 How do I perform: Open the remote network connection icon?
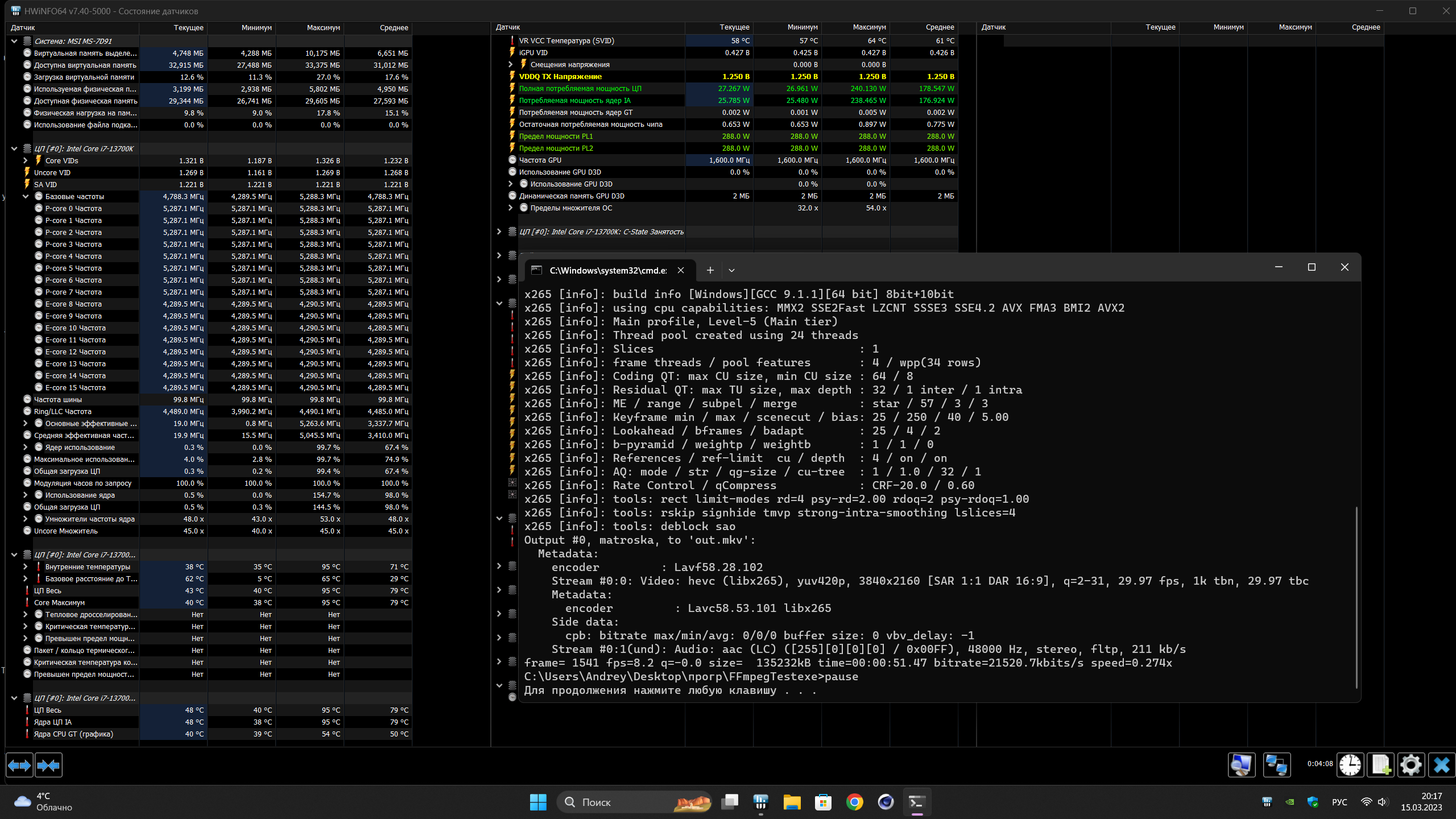point(1276,765)
